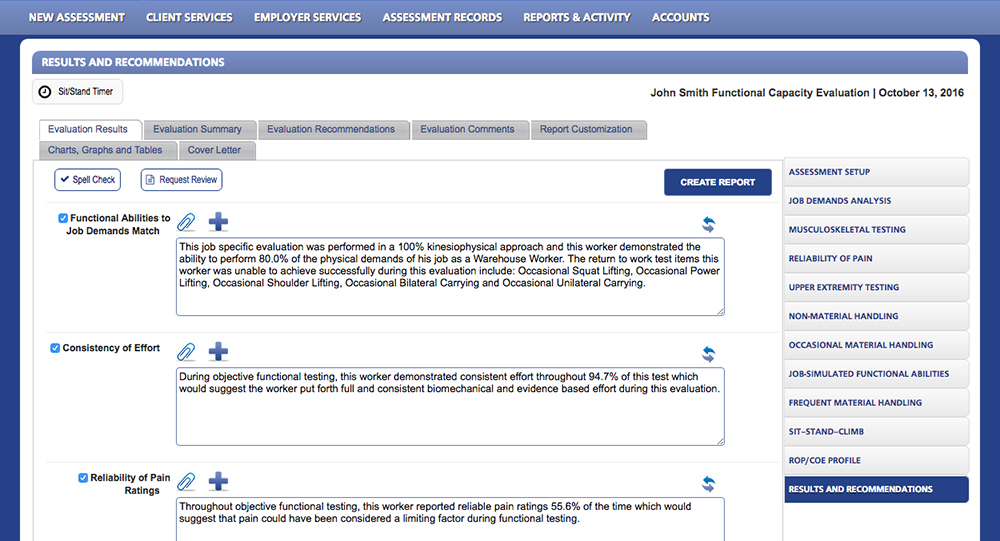Open the Accounts menu

(680, 17)
